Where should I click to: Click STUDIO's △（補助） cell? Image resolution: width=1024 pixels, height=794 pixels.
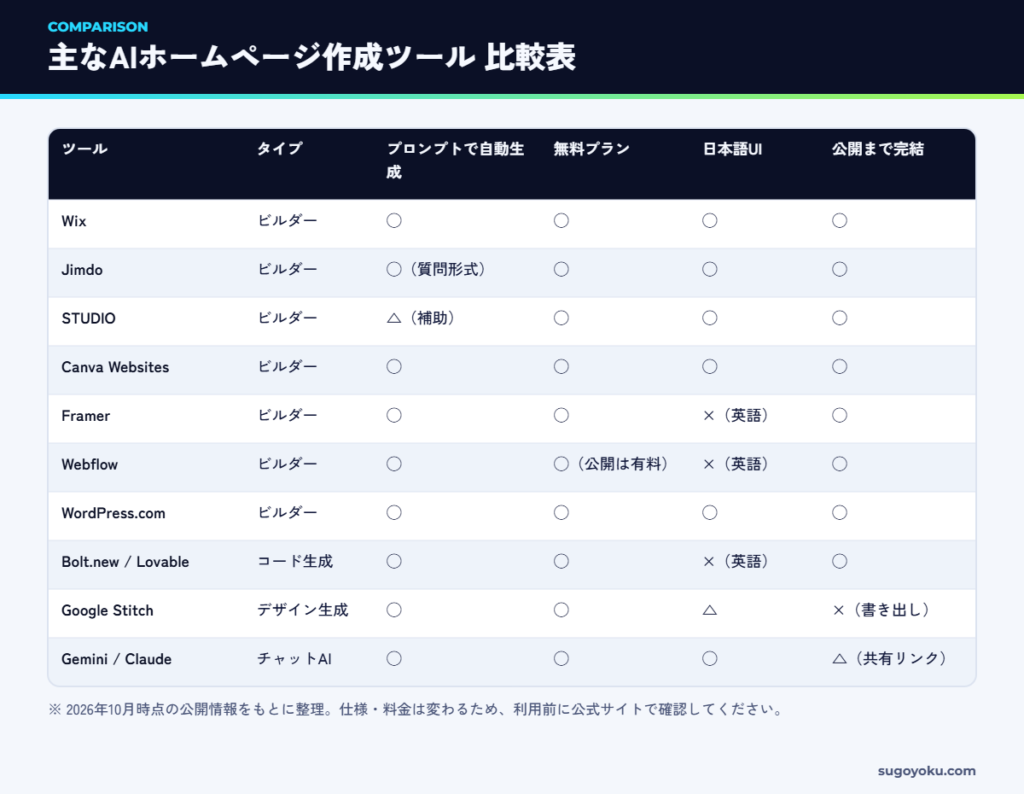click(421, 318)
